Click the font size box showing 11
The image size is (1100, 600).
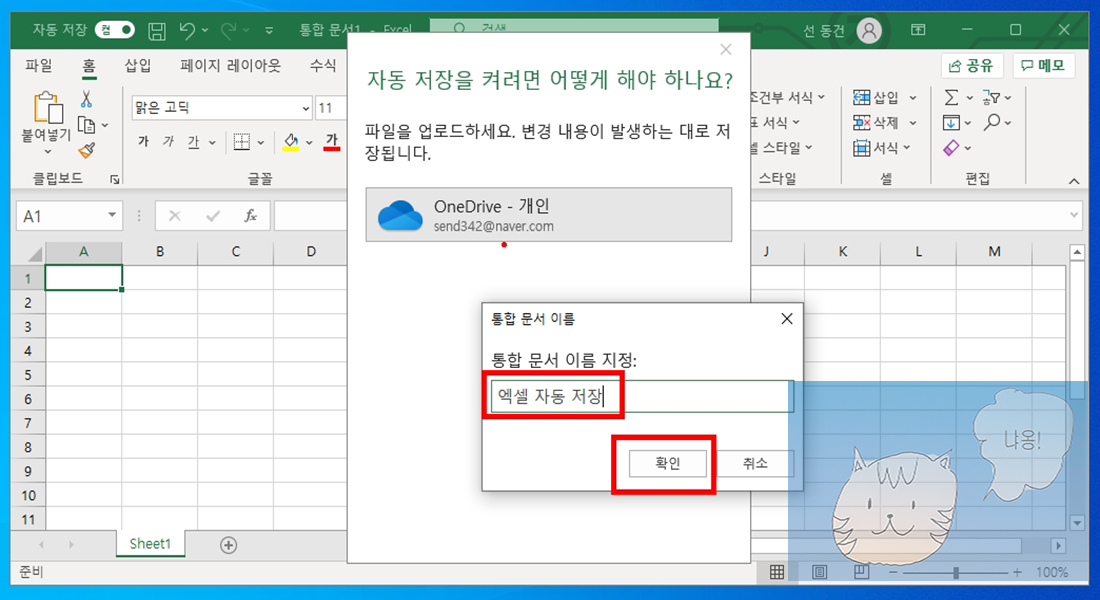[330, 108]
